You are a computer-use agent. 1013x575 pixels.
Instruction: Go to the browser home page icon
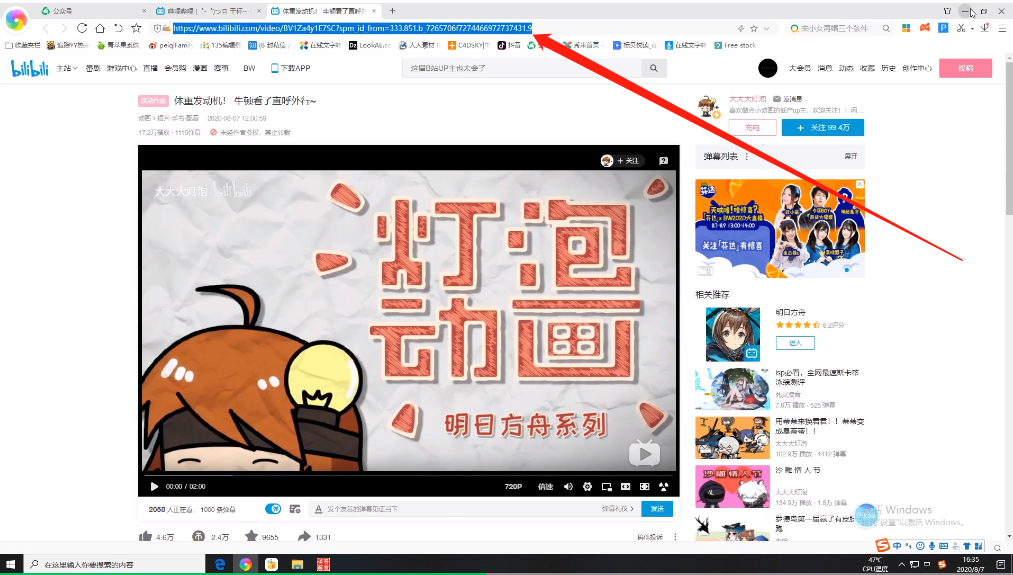pos(99,28)
